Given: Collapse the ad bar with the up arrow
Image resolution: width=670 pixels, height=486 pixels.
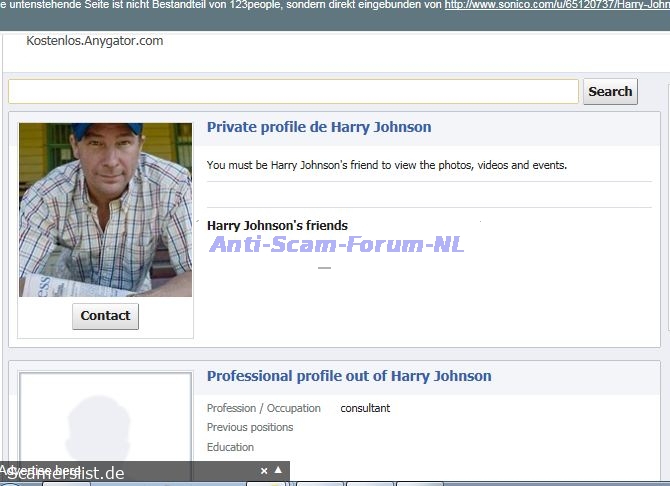Looking at the screenshot, I should [x=279, y=470].
